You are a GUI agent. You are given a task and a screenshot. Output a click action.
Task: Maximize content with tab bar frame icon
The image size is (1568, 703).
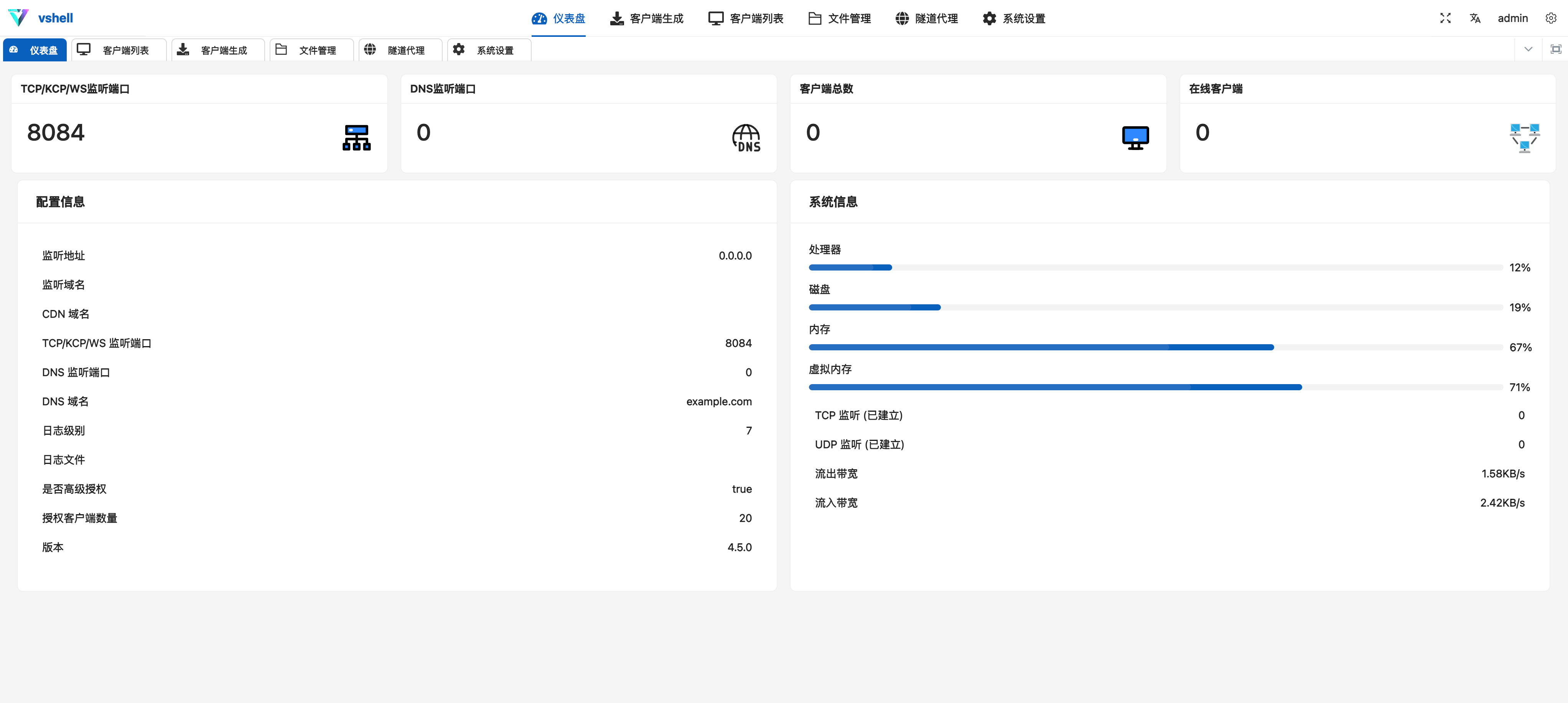coord(1555,50)
